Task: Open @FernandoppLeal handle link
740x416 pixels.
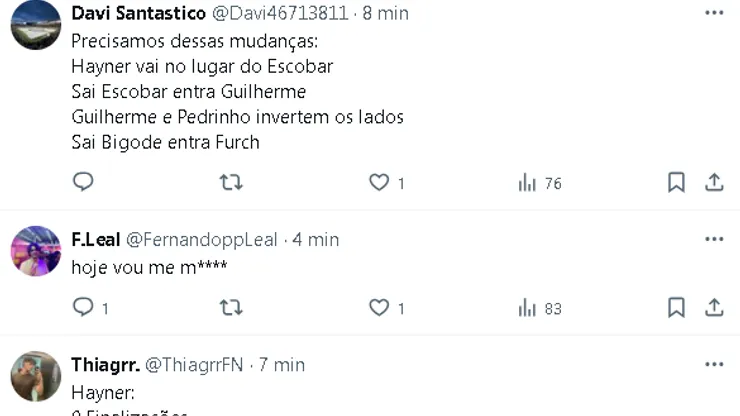Action: 202,240
